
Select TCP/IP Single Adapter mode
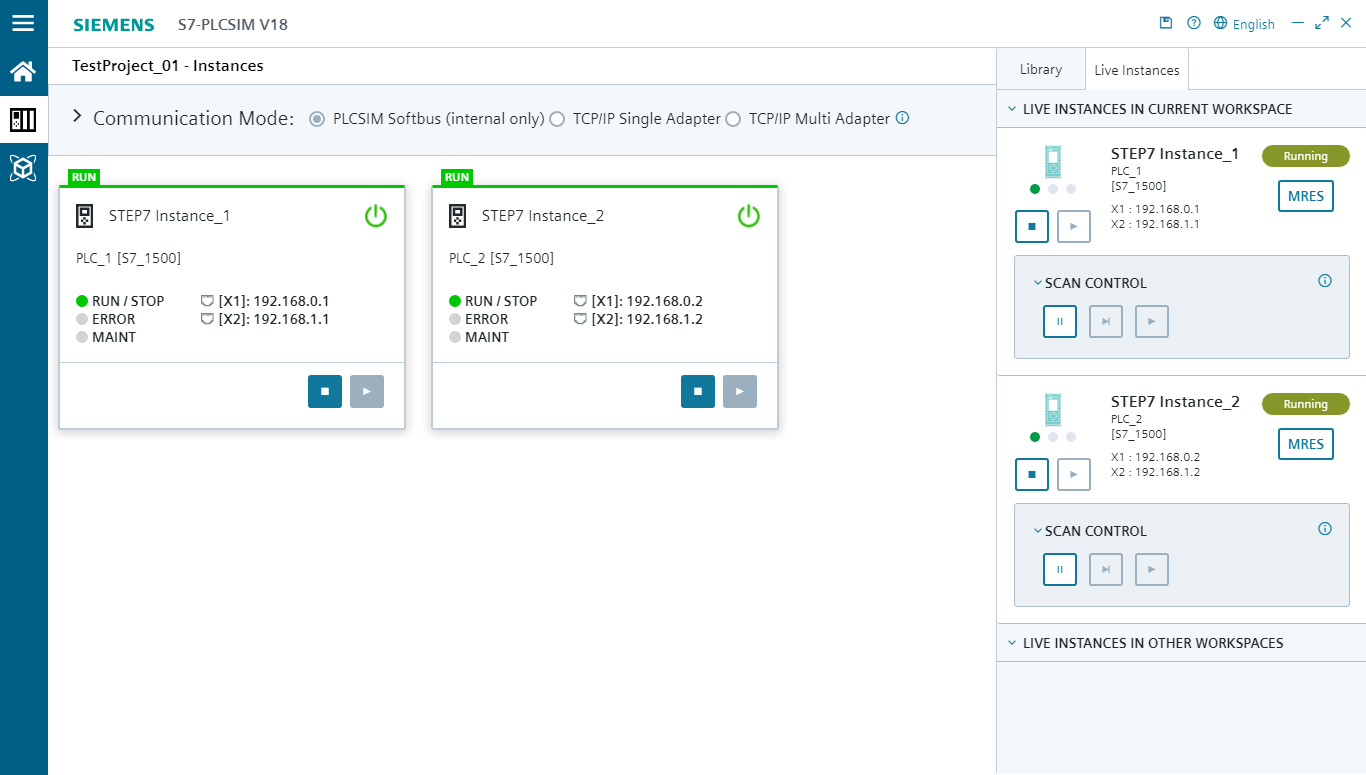557,119
